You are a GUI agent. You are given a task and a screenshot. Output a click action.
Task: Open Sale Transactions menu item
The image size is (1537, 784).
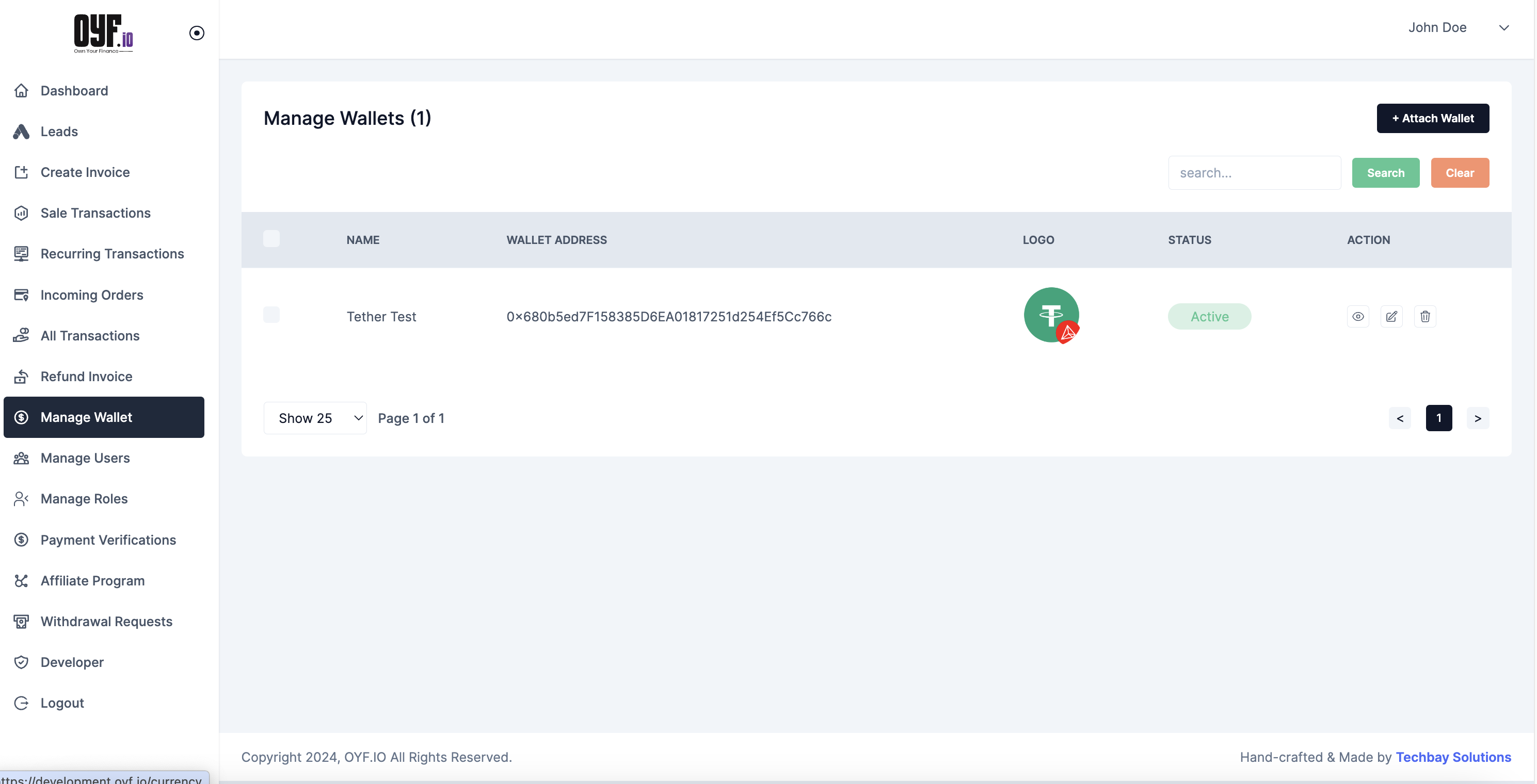coord(95,213)
